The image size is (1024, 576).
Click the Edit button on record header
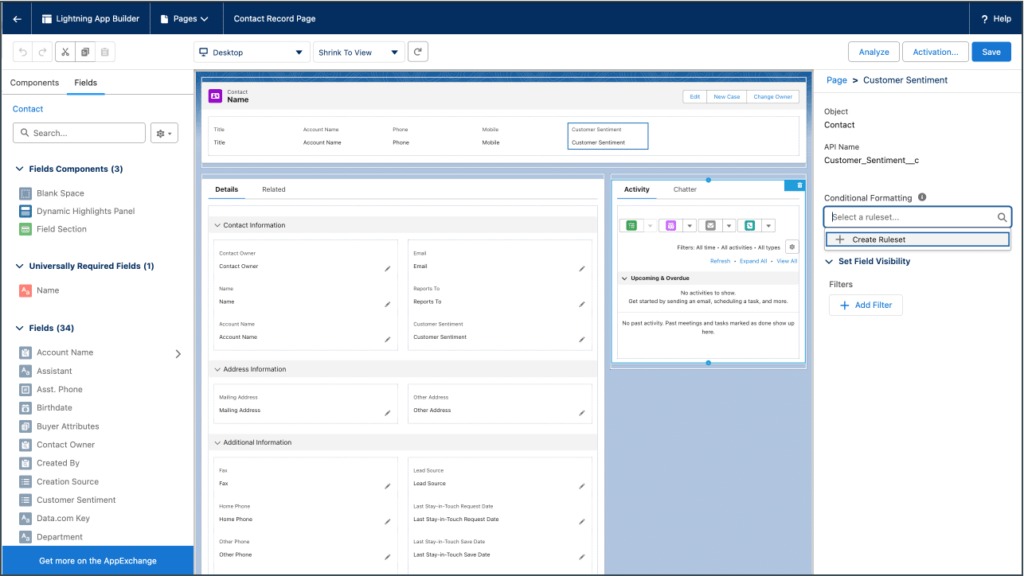tap(695, 97)
